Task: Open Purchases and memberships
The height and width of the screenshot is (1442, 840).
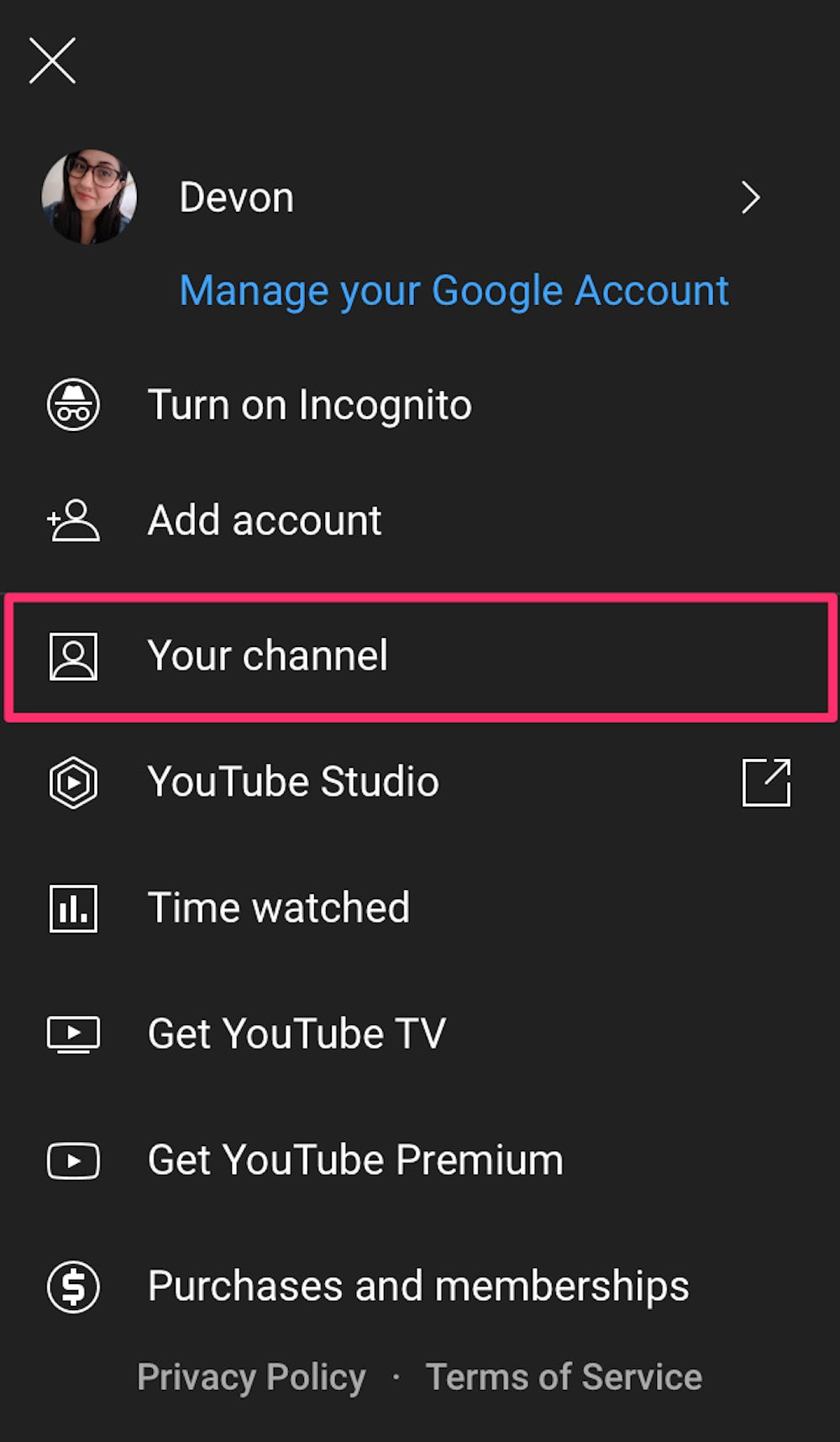Action: (x=418, y=1287)
